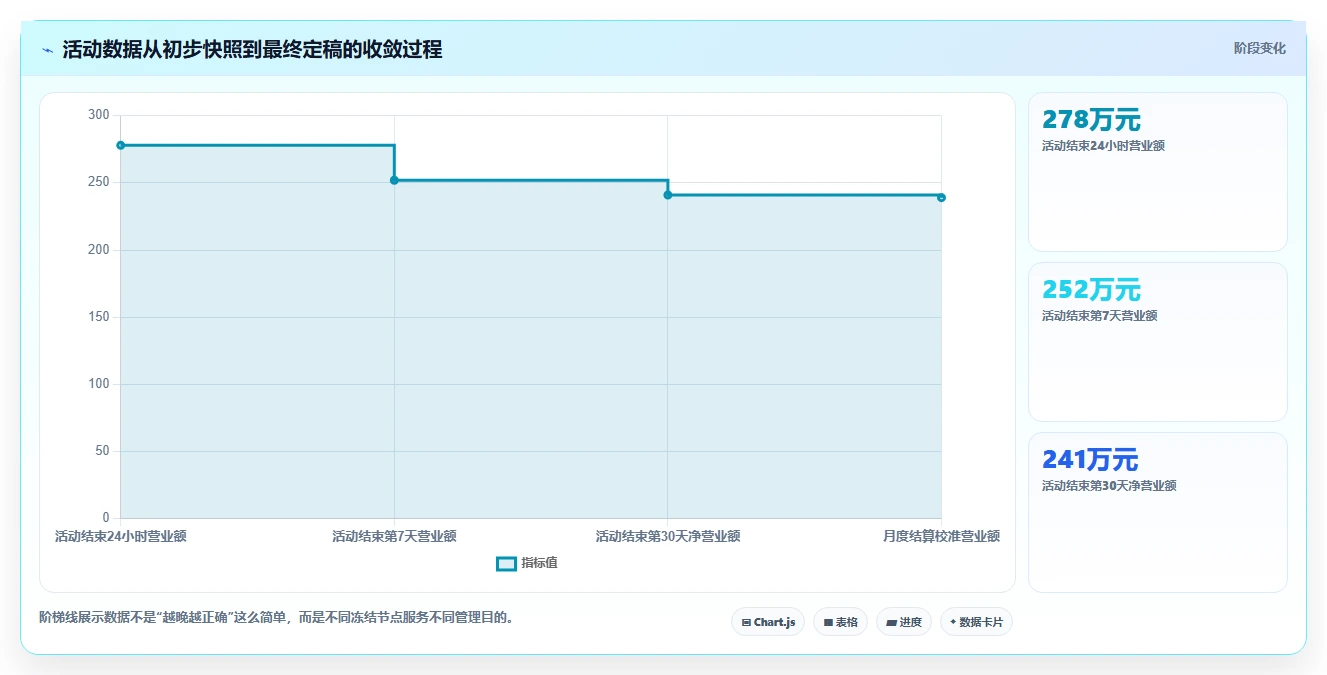This screenshot has width=1327, height=675.
Task: Click the chart data point at 月度结算校准营业额
Action: click(x=941, y=197)
